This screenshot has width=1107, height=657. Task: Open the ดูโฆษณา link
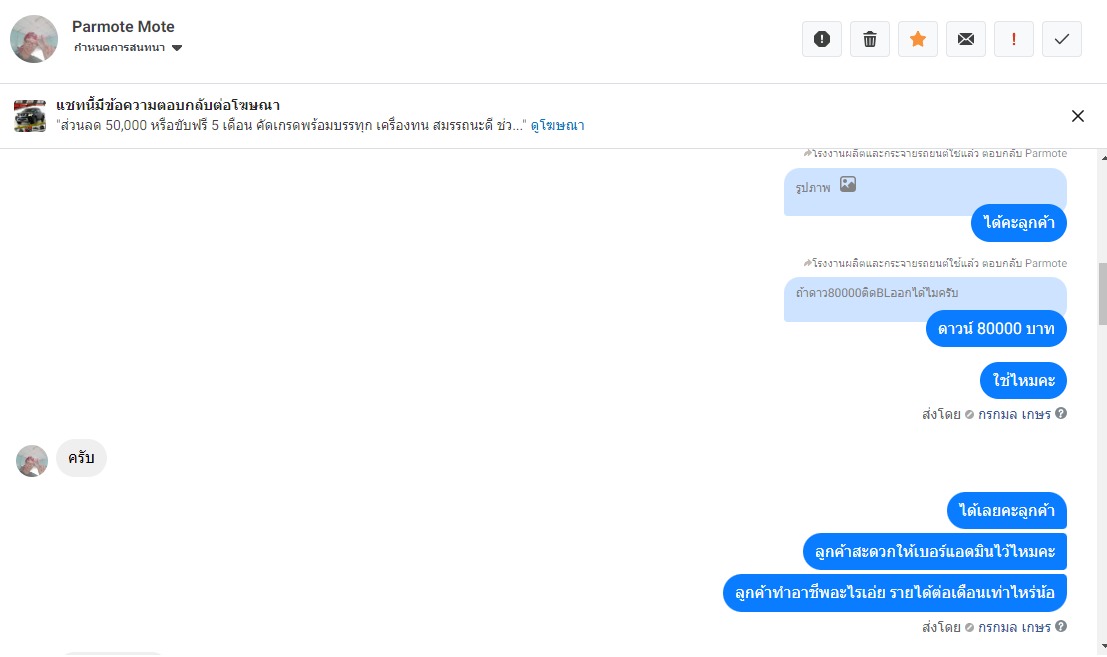[557, 126]
